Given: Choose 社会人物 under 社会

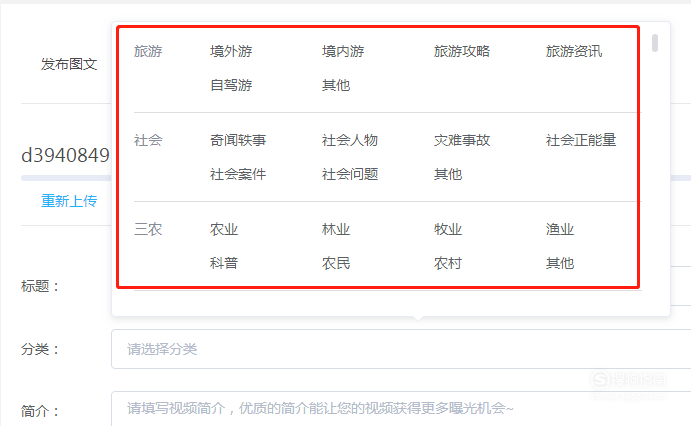Looking at the screenshot, I should point(350,141).
